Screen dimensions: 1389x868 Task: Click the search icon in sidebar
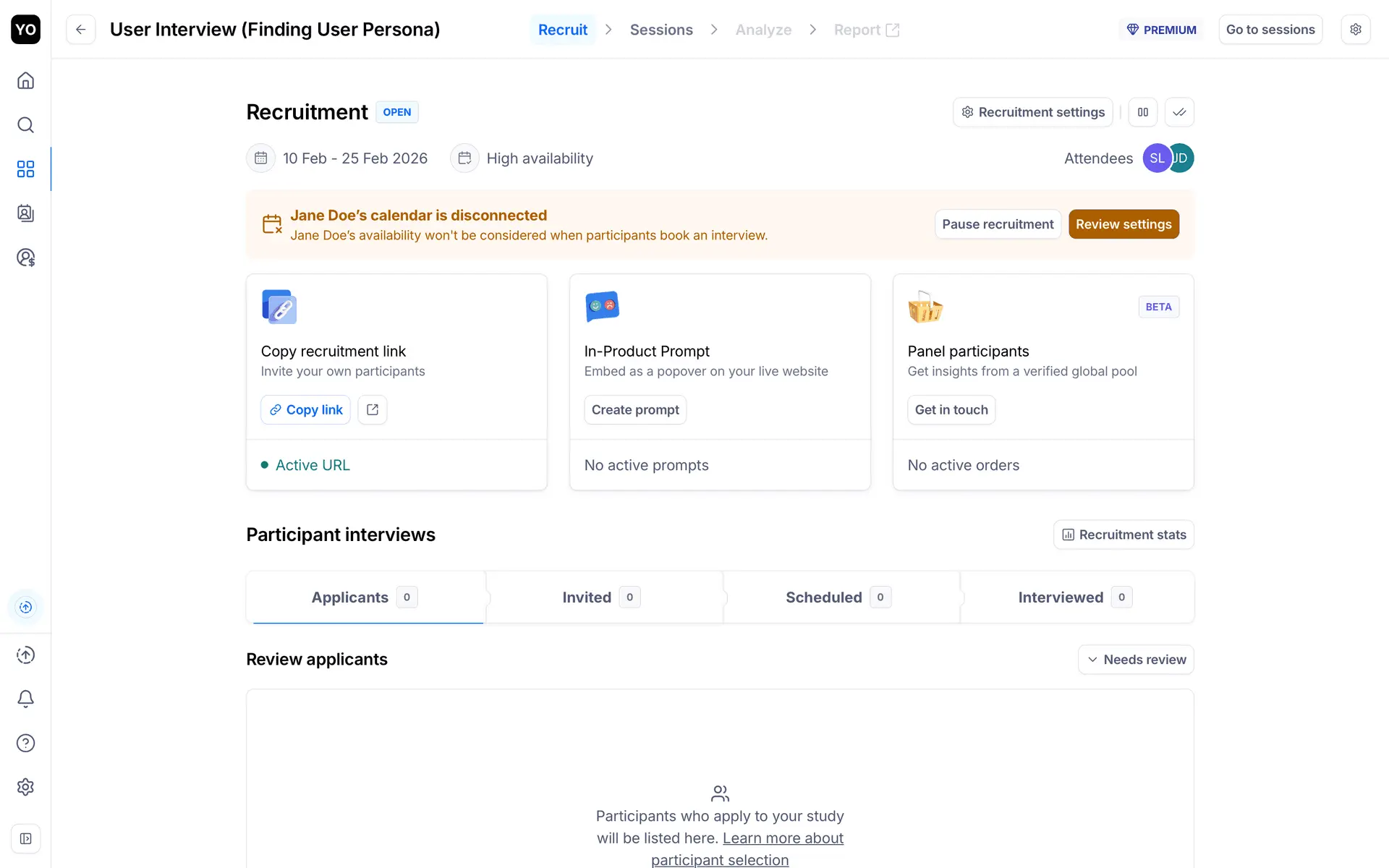pos(25,125)
